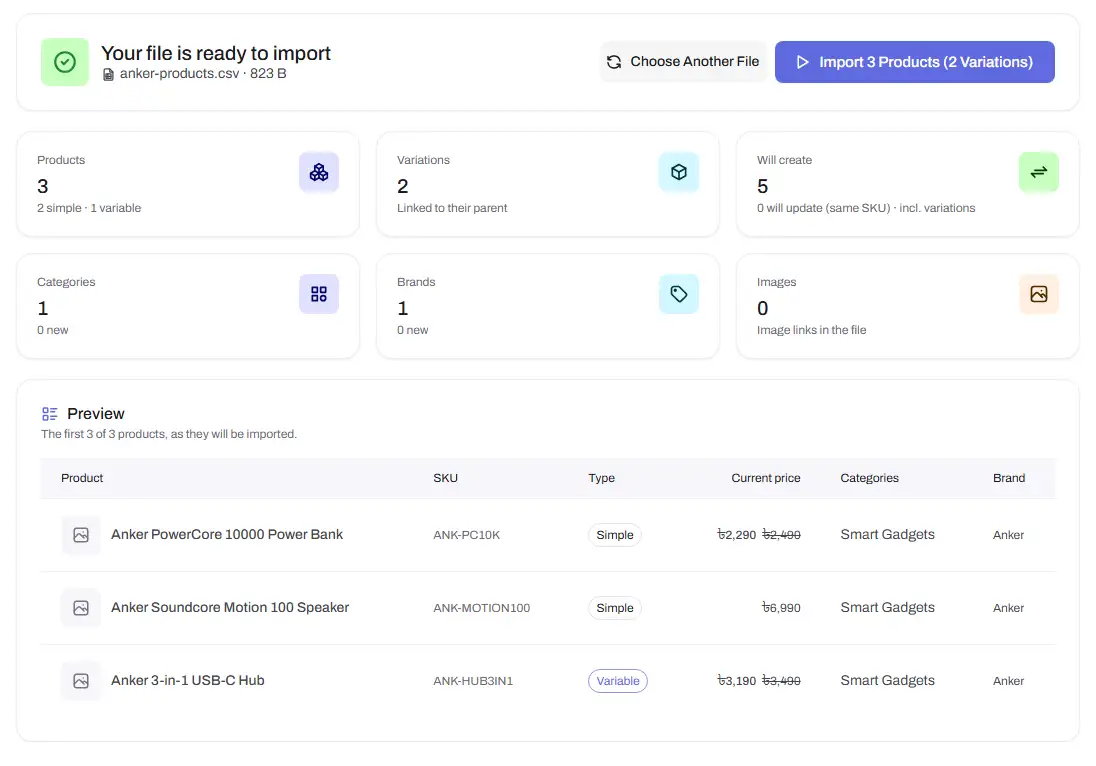Click the Preview heading text
1096x766 pixels.
point(96,414)
